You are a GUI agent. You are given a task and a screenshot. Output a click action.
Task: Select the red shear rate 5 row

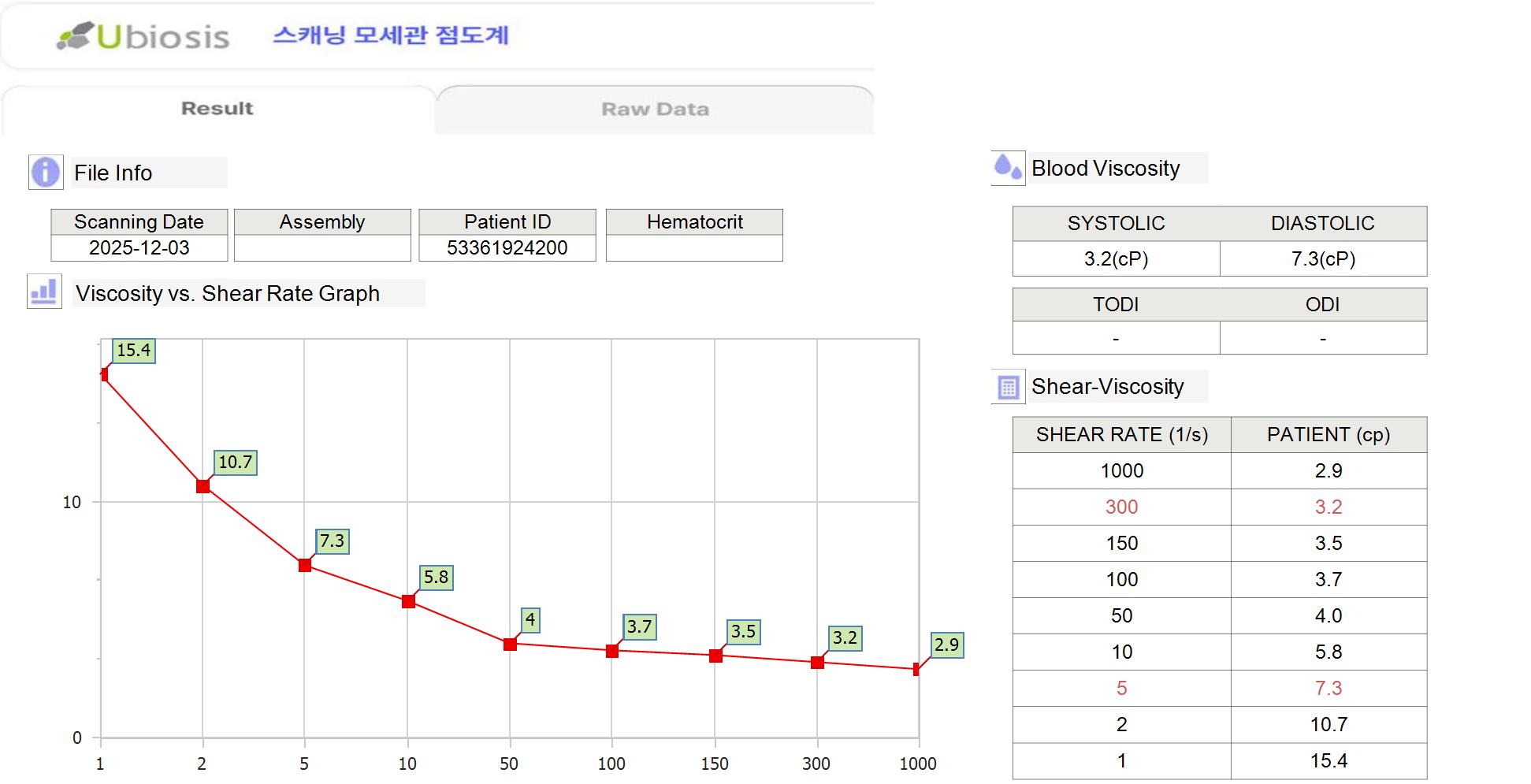point(1219,688)
